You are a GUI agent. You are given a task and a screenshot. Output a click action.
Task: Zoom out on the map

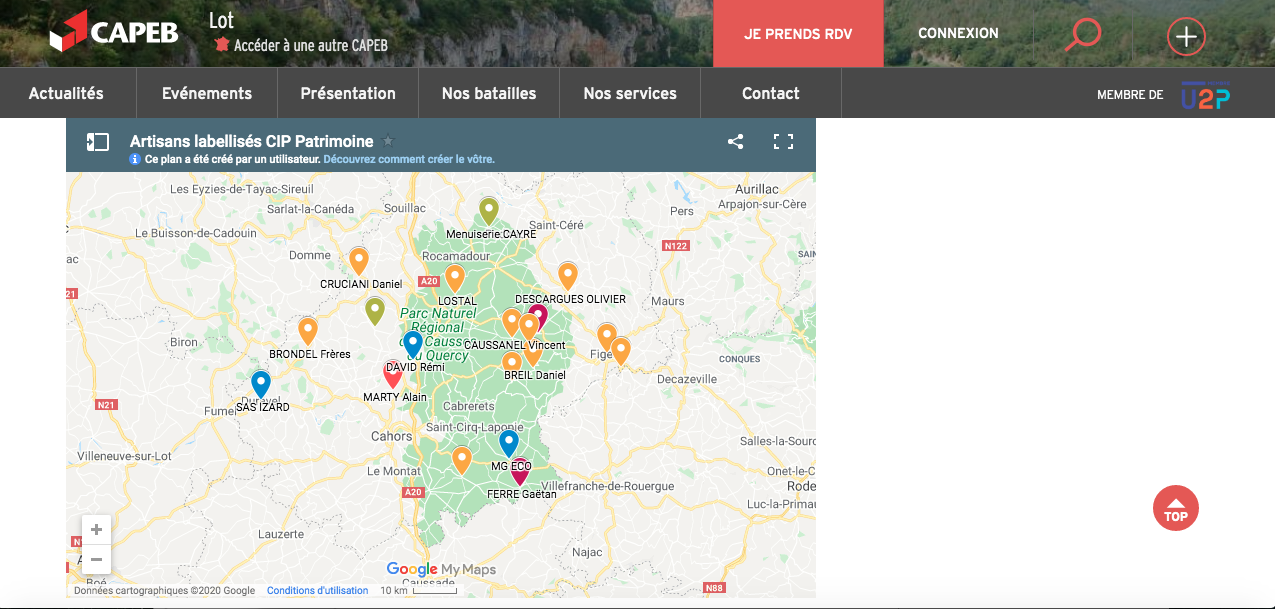pos(96,559)
